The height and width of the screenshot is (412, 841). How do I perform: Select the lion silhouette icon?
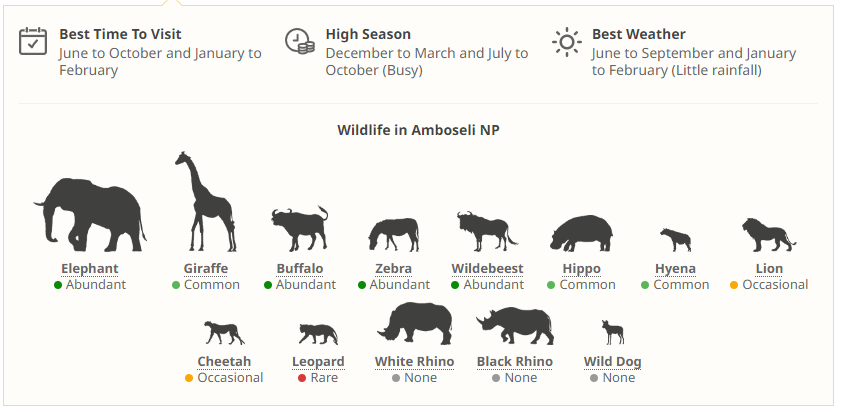click(768, 235)
